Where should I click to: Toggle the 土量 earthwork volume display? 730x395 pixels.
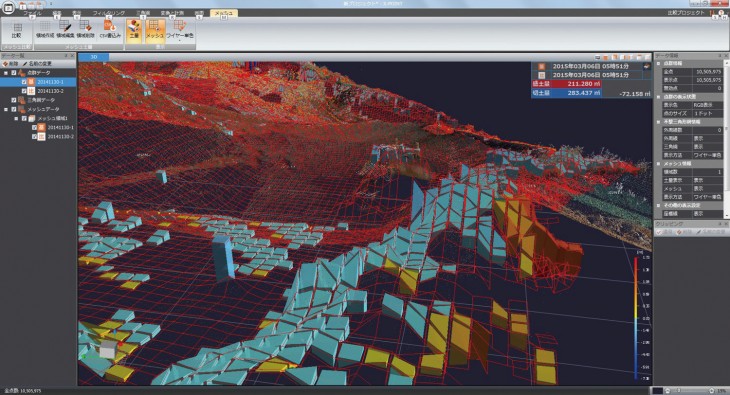[134, 30]
